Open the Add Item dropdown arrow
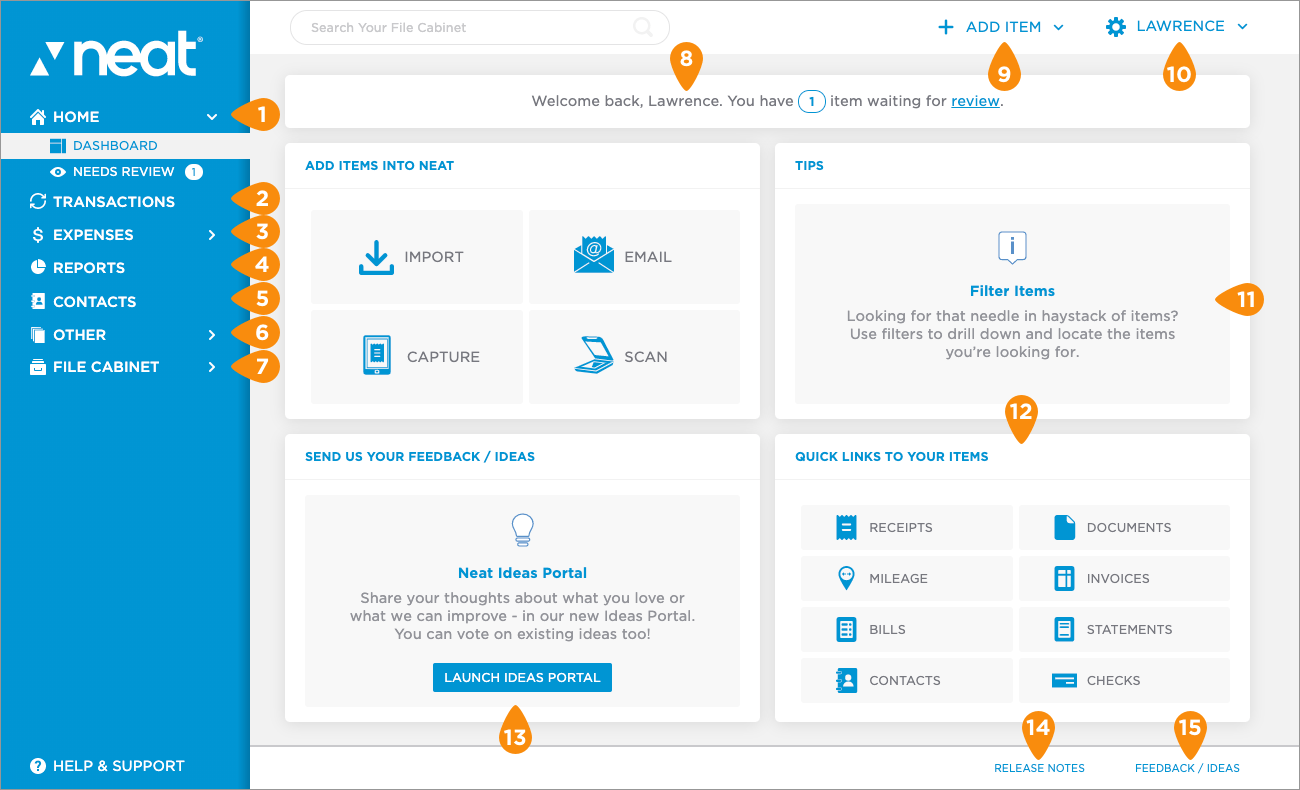1300x790 pixels. pos(1058,28)
